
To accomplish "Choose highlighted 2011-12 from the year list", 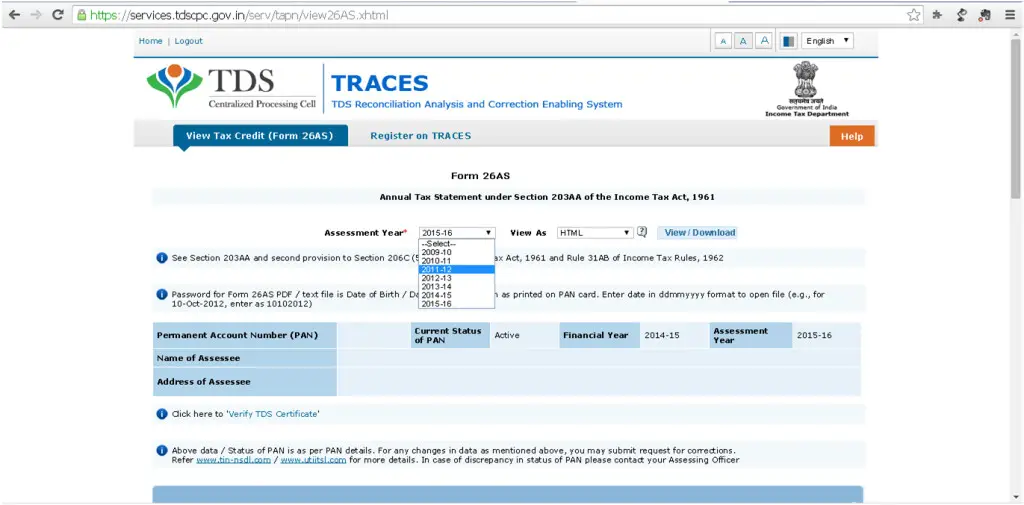I will [x=456, y=269].
